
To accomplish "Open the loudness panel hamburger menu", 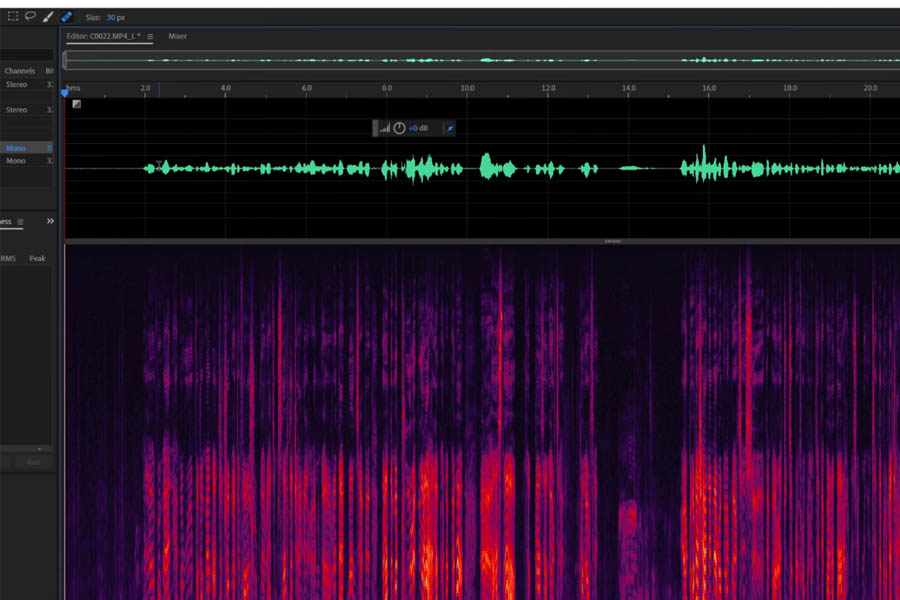I will (x=20, y=221).
